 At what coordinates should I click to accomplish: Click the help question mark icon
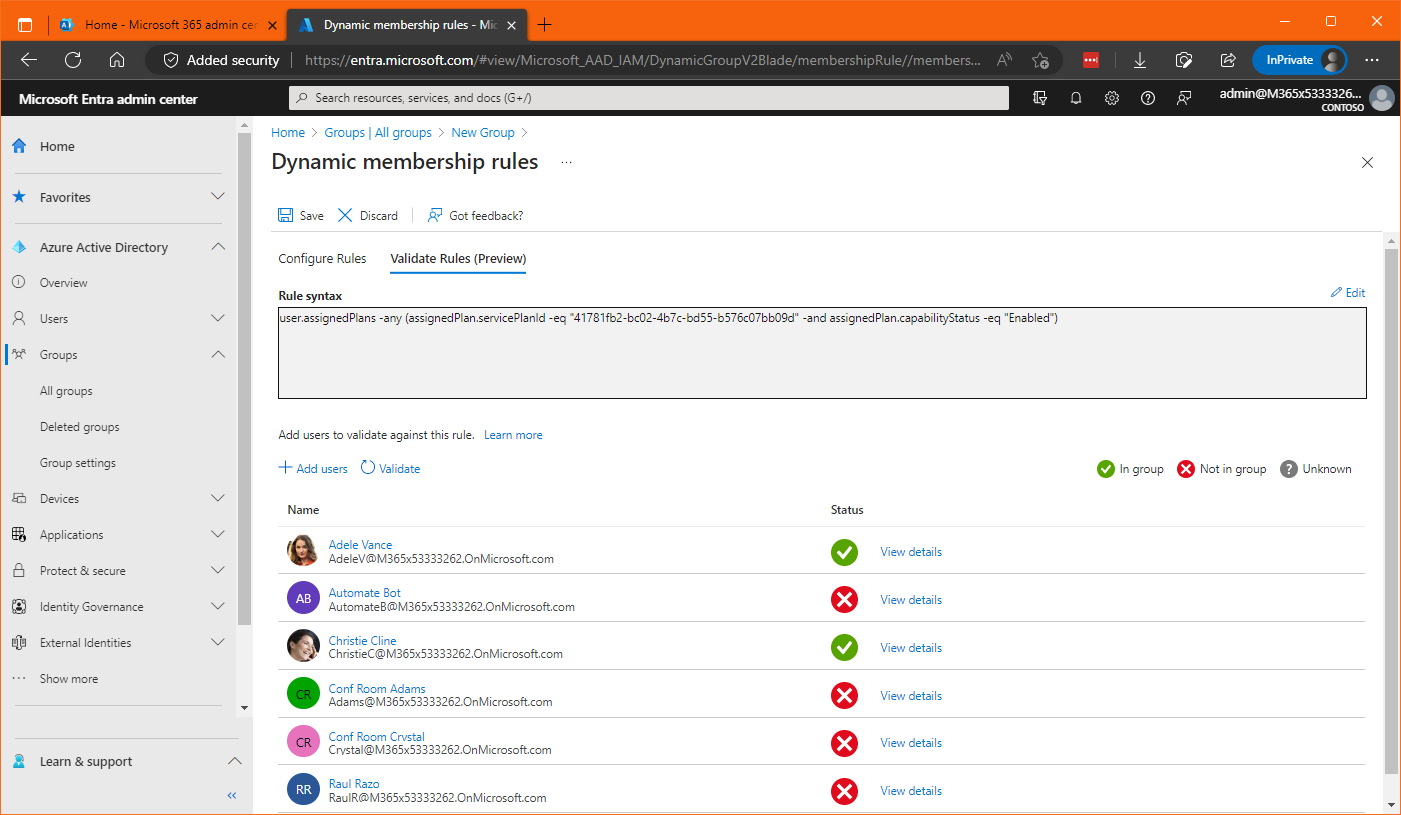pyautogui.click(x=1148, y=98)
